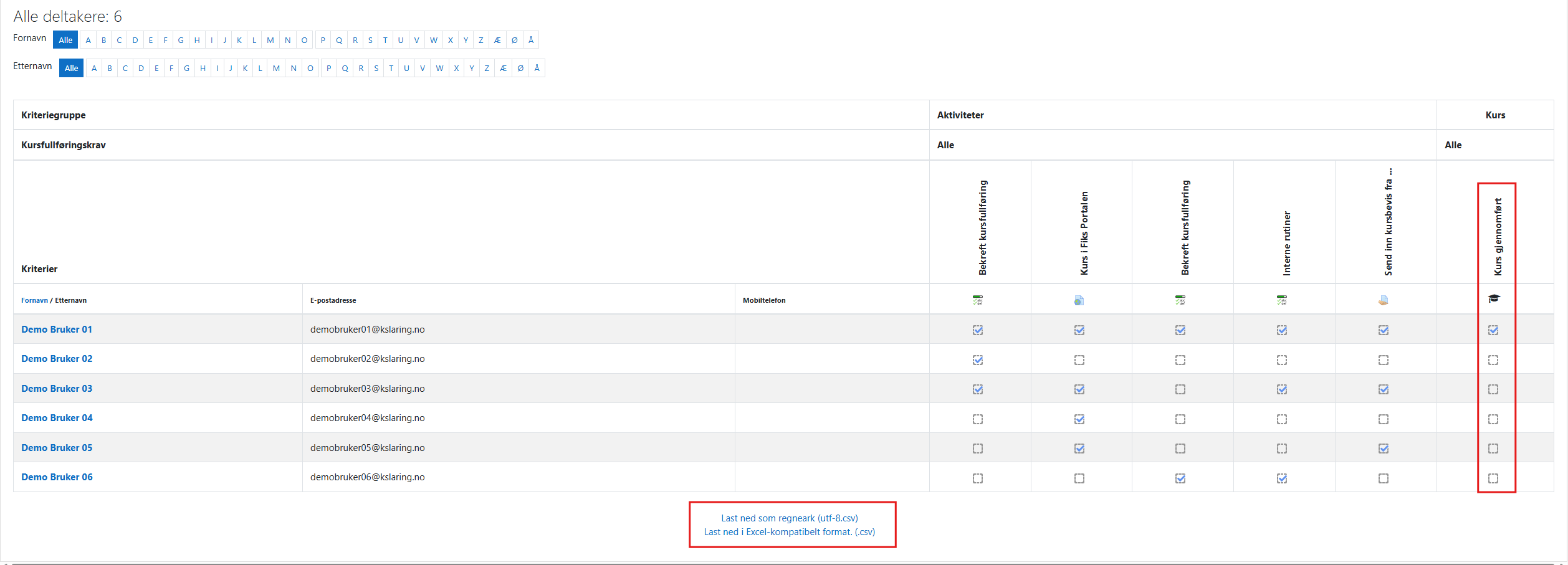The width and height of the screenshot is (1568, 565).
Task: Sort by the Fornavn column header link
Action: (x=34, y=300)
